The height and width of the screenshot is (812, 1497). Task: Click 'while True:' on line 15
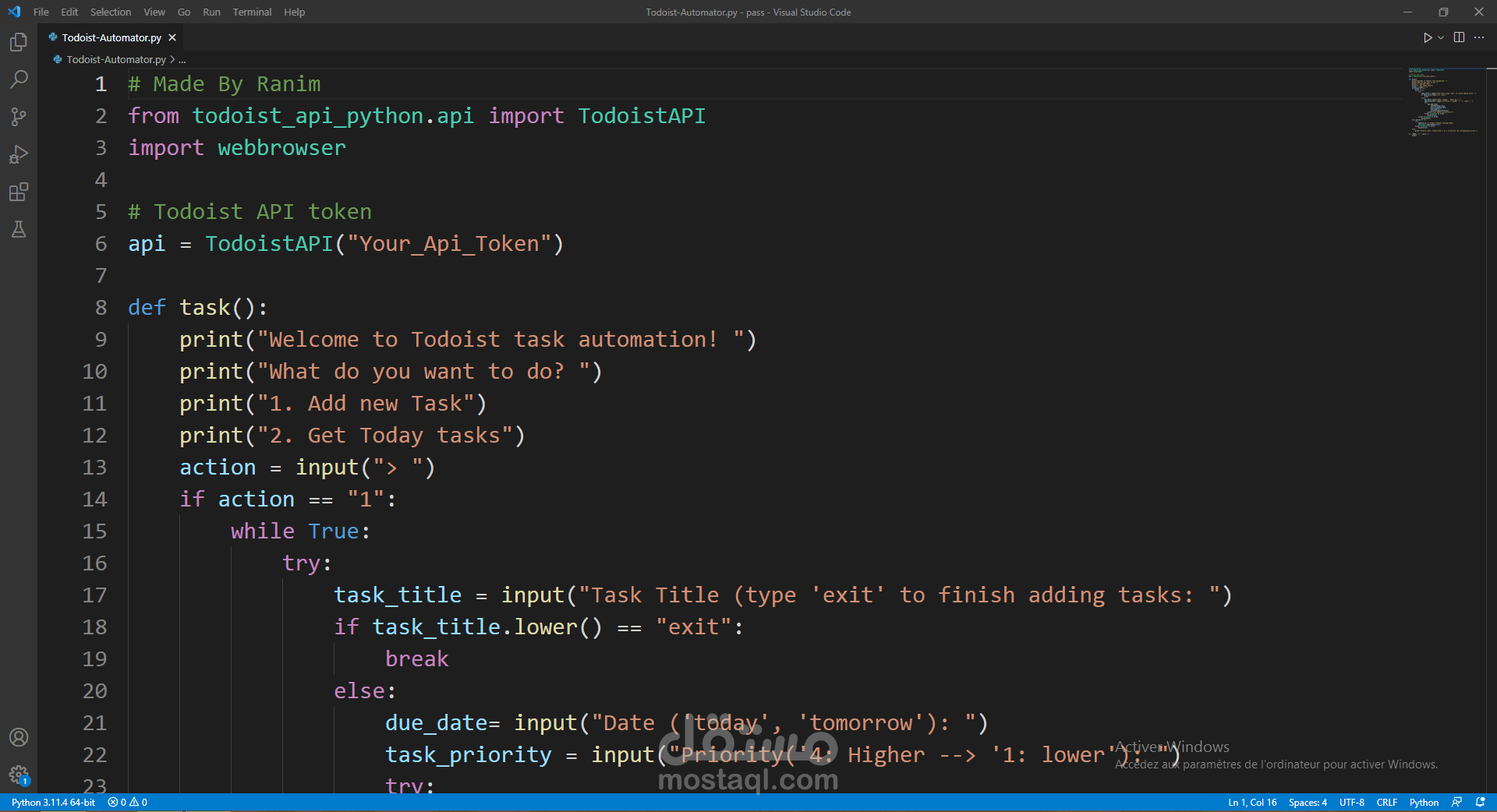click(x=301, y=531)
